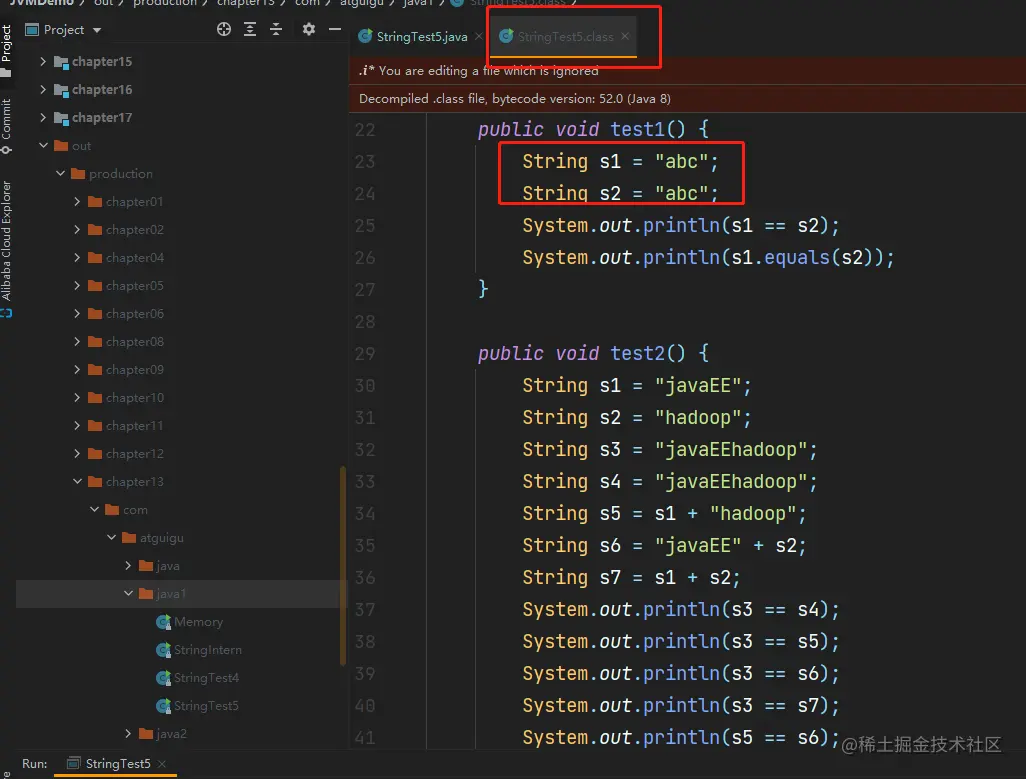This screenshot has width=1026, height=779.
Task: Expand the chapter02 folder
Action: pos(77,230)
